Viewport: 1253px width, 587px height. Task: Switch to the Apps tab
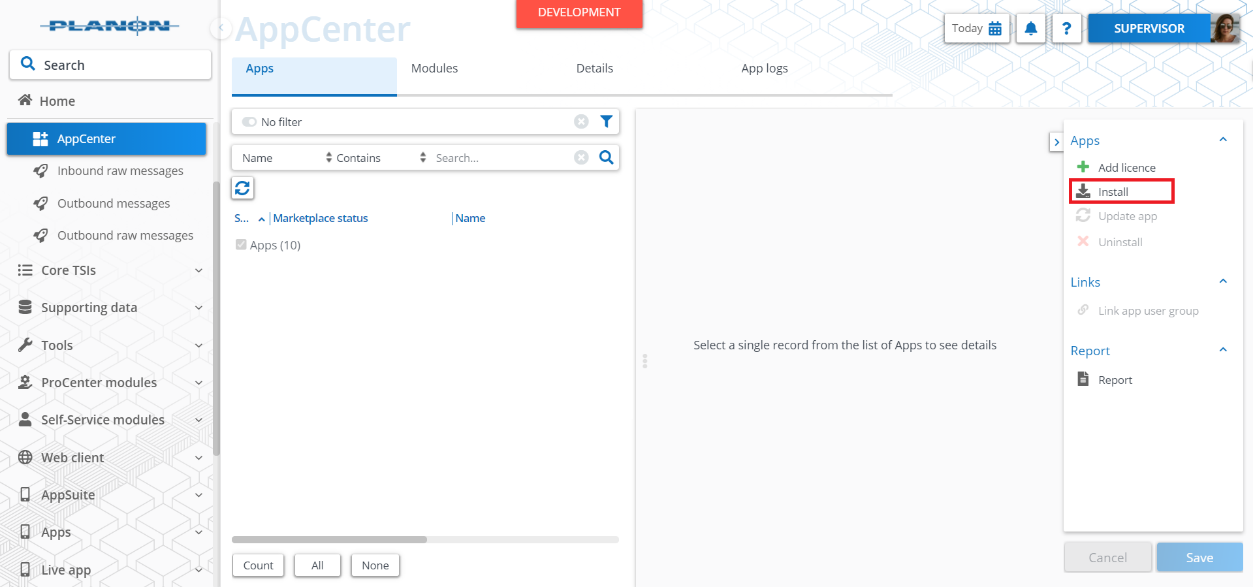pyautogui.click(x=314, y=76)
